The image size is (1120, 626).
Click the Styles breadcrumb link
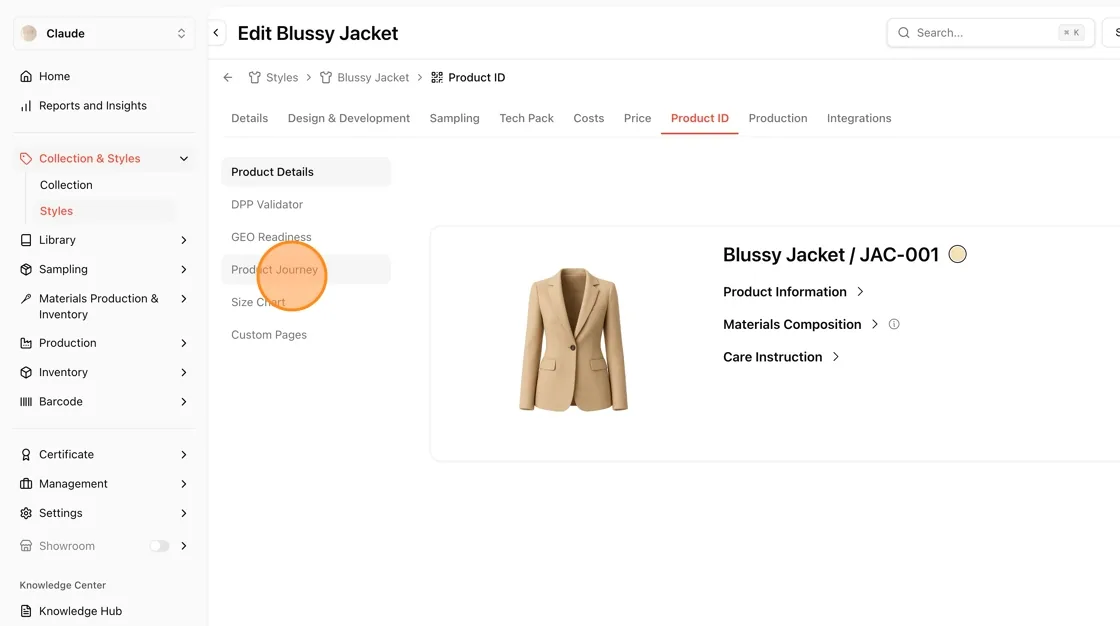coord(282,77)
